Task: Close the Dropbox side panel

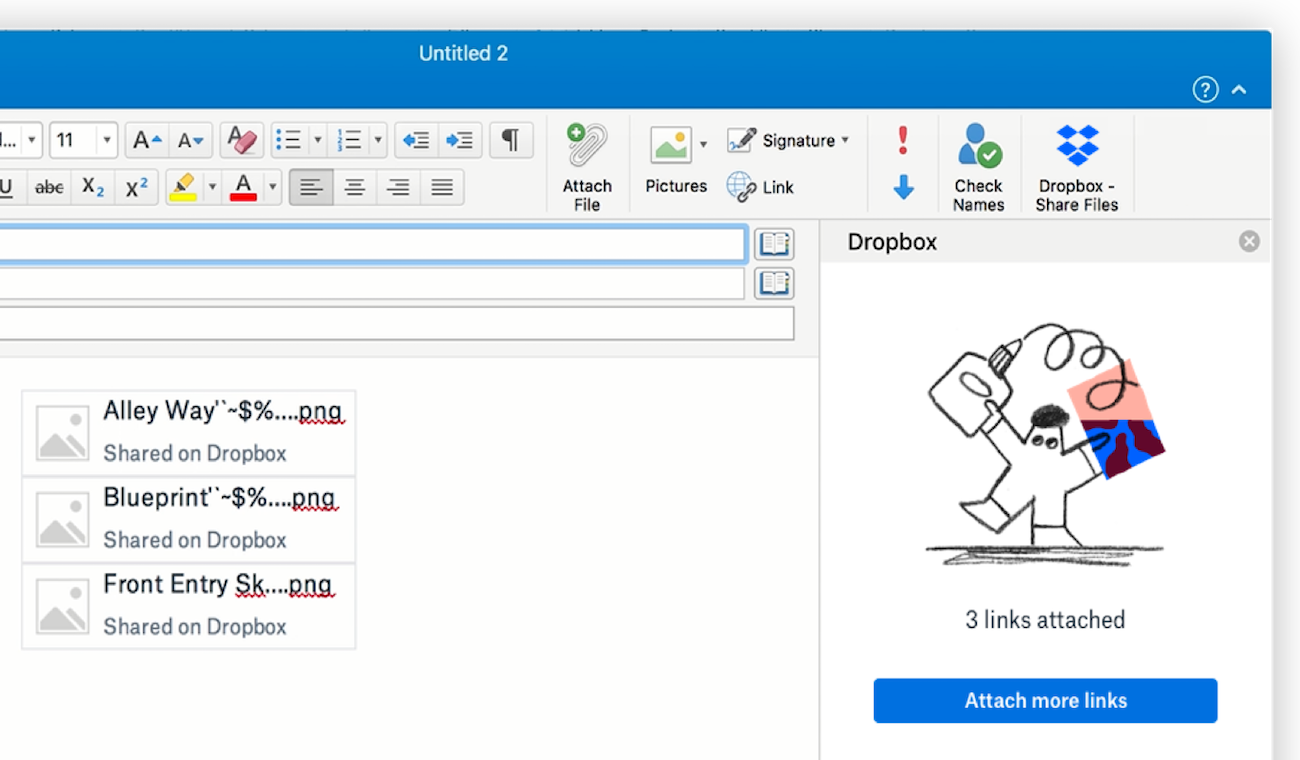Action: 1249,241
